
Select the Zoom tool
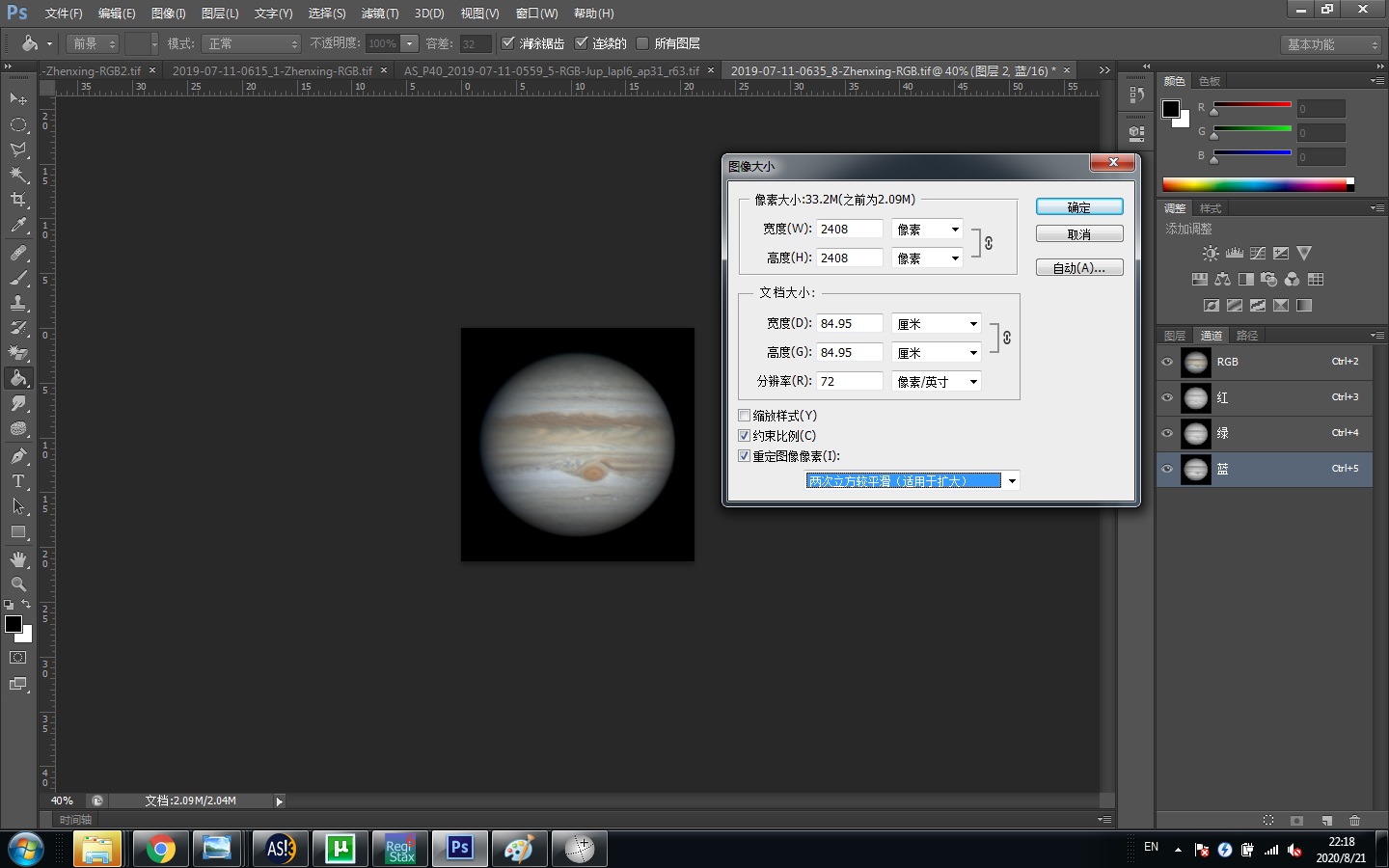(x=18, y=583)
